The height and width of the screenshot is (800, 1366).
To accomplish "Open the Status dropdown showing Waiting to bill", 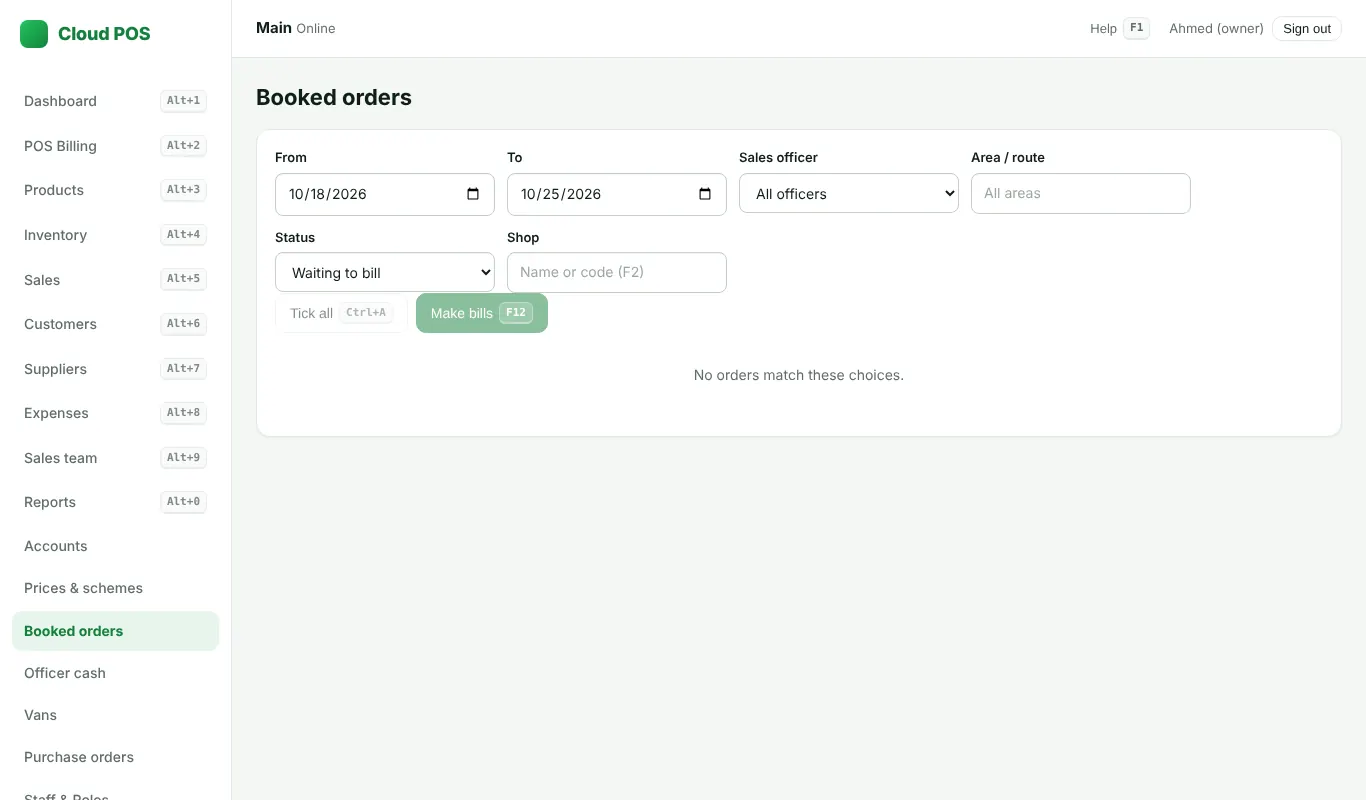I will point(385,273).
